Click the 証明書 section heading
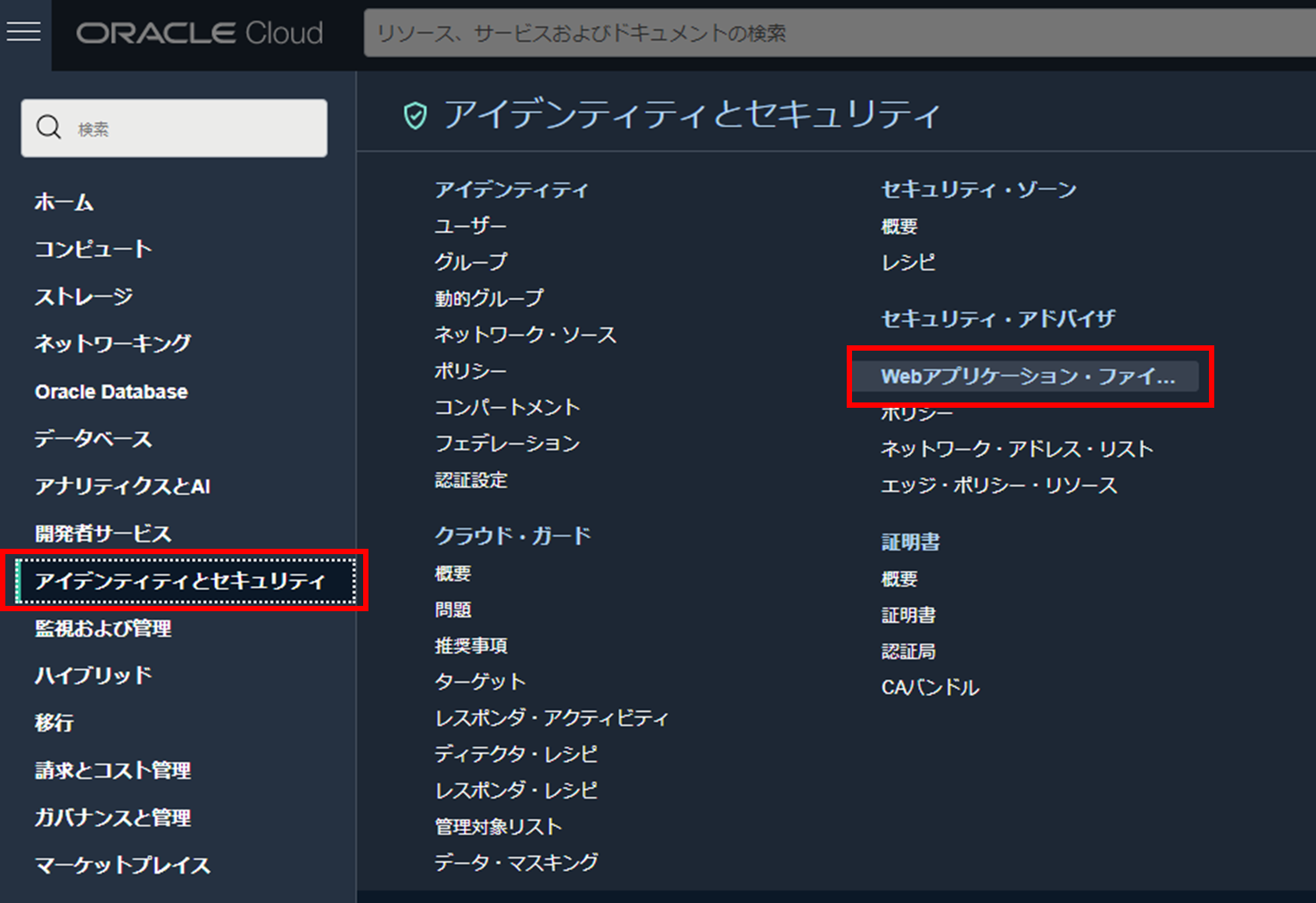 click(x=911, y=542)
